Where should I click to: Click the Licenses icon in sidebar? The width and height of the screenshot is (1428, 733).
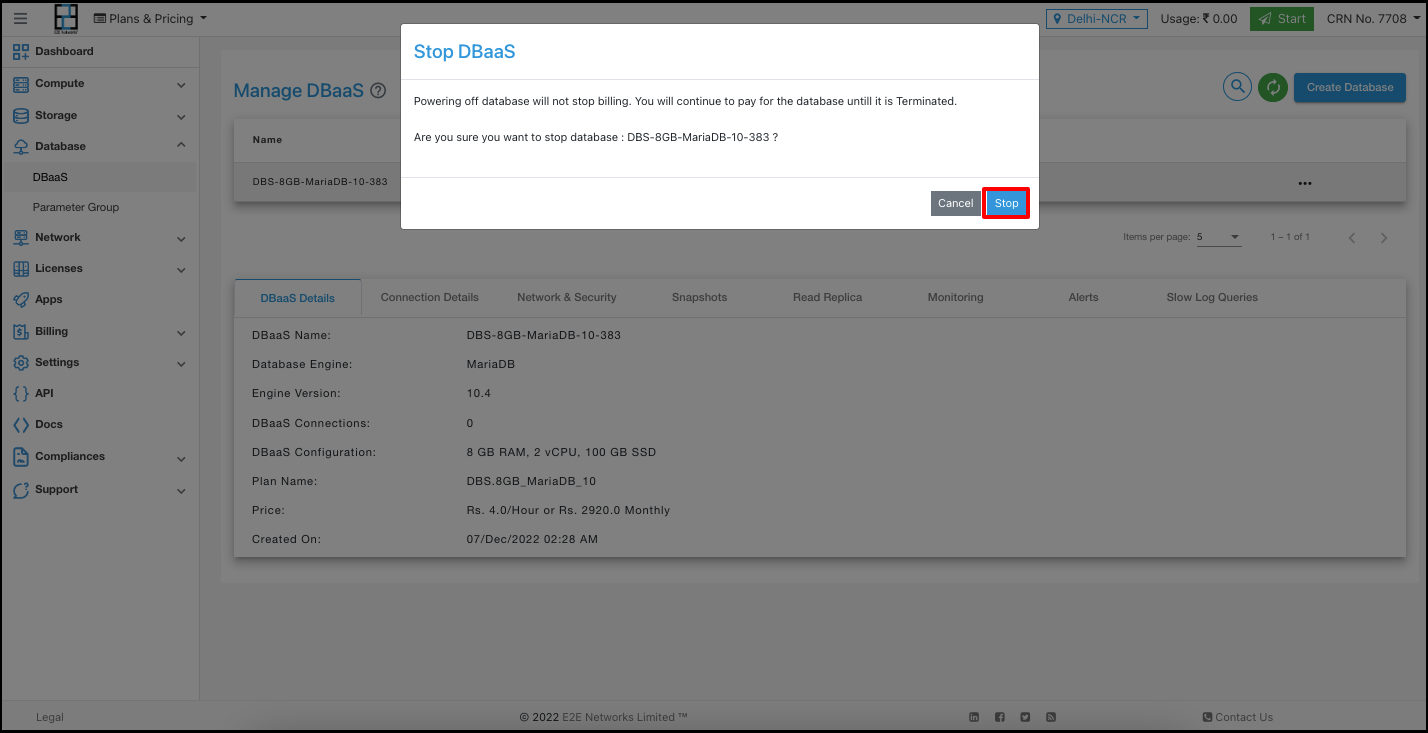point(21,269)
